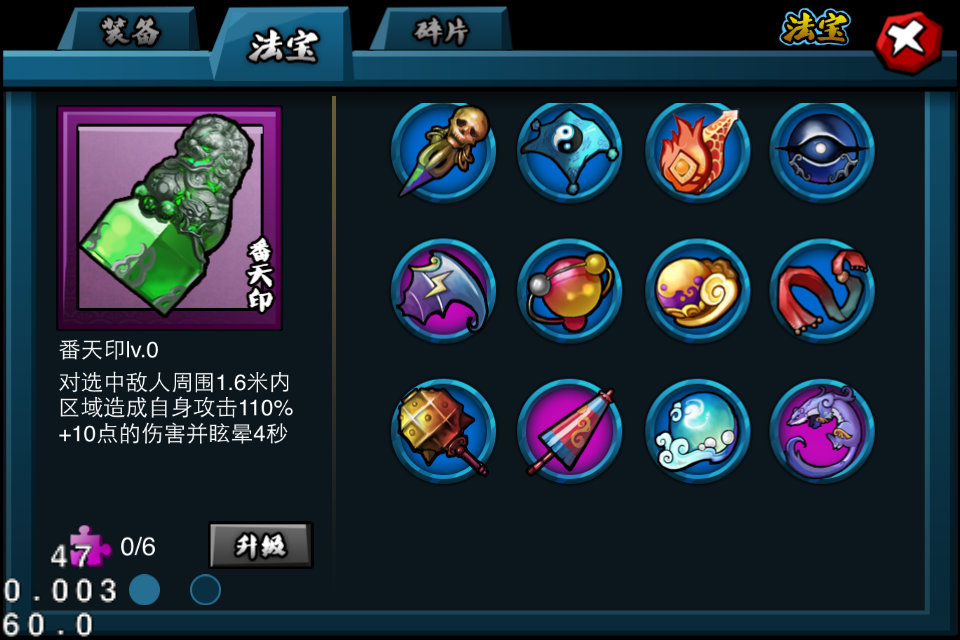This screenshot has width=960, height=640.
Task: Choose the striped umbrella treasure icon
Action: [569, 431]
